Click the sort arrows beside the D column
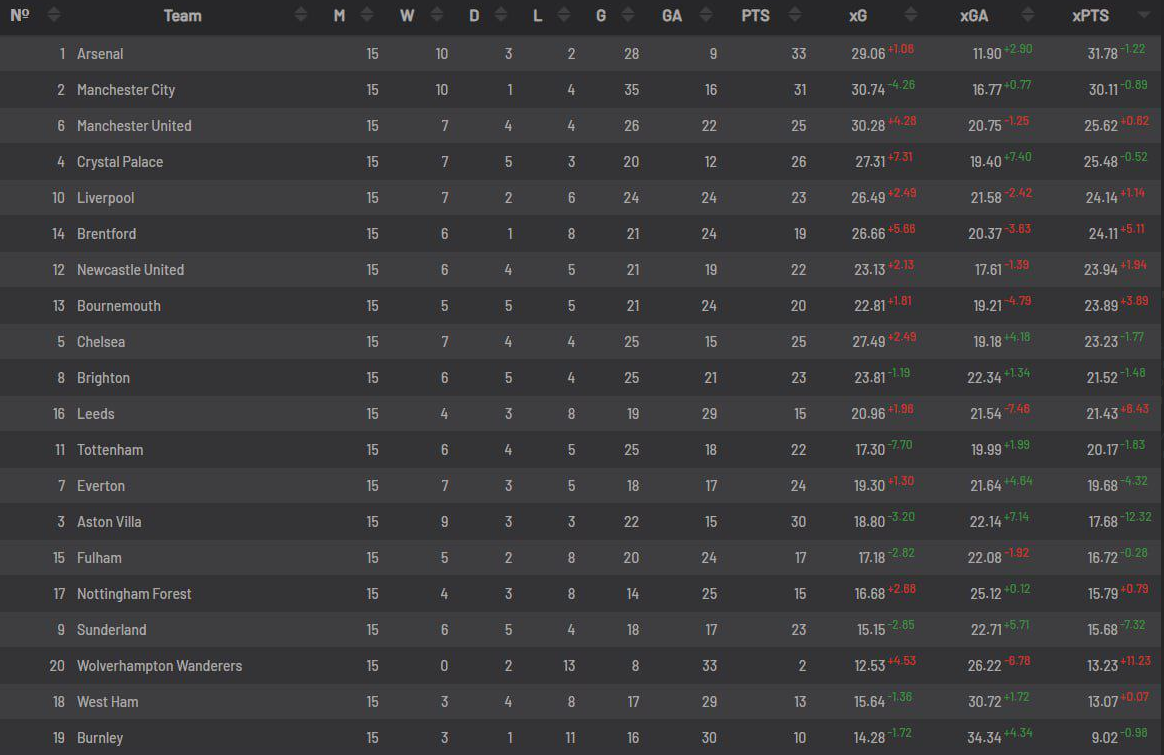Viewport: 1164px width, 755px height. click(501, 15)
